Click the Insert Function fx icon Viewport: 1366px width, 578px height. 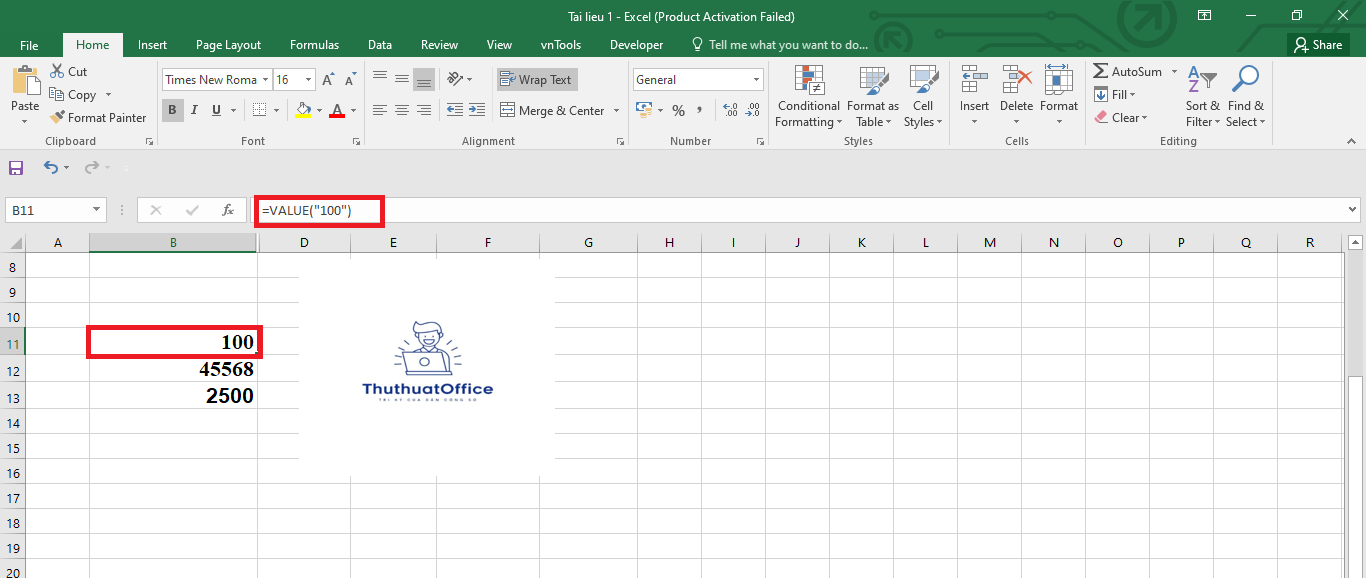(x=228, y=210)
